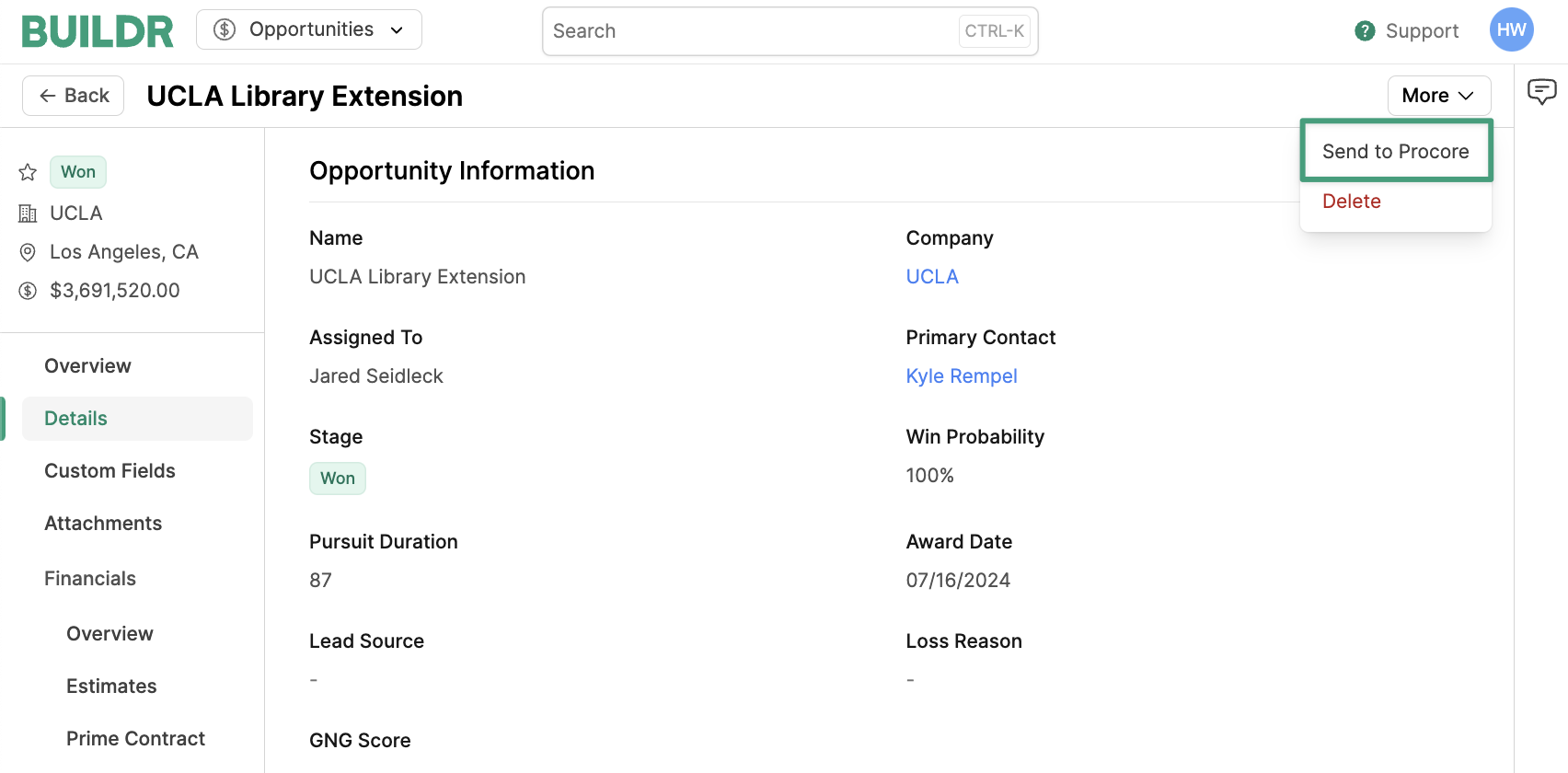Click the BUILDR logo
This screenshot has height=773, width=1568.
tap(98, 31)
